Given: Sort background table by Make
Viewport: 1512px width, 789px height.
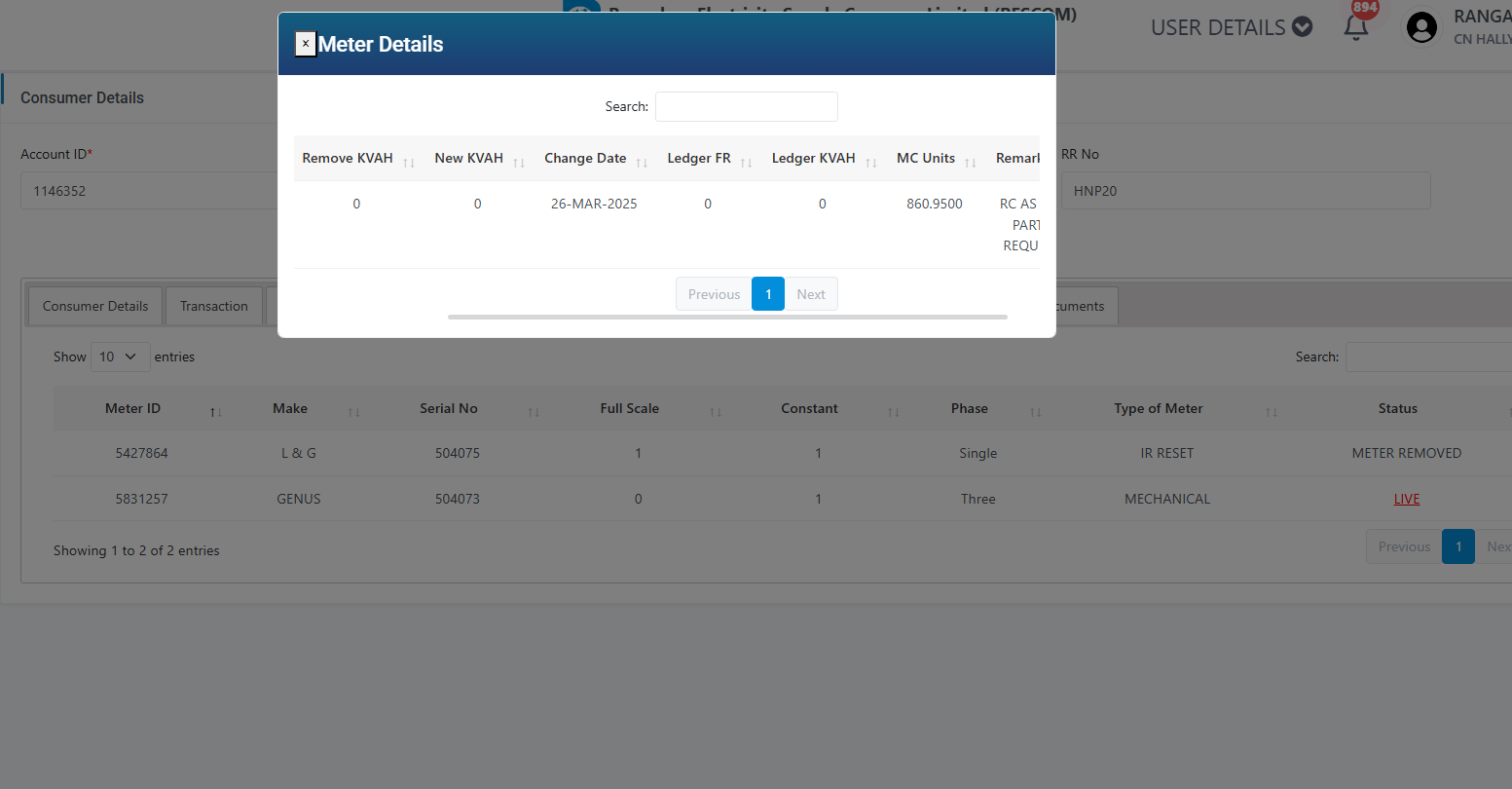Looking at the screenshot, I should pyautogui.click(x=299, y=408).
